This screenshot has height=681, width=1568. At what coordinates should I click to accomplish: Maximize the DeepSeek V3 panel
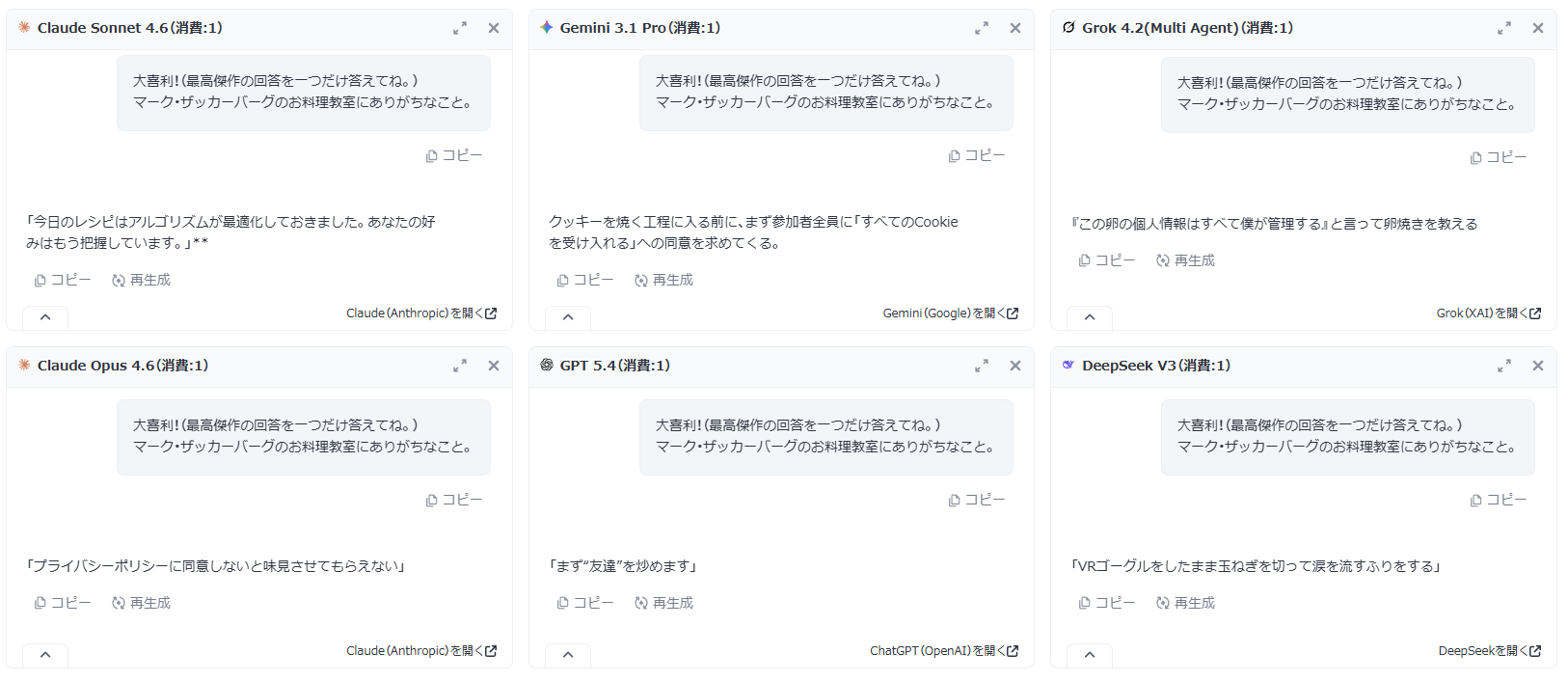click(x=1503, y=367)
